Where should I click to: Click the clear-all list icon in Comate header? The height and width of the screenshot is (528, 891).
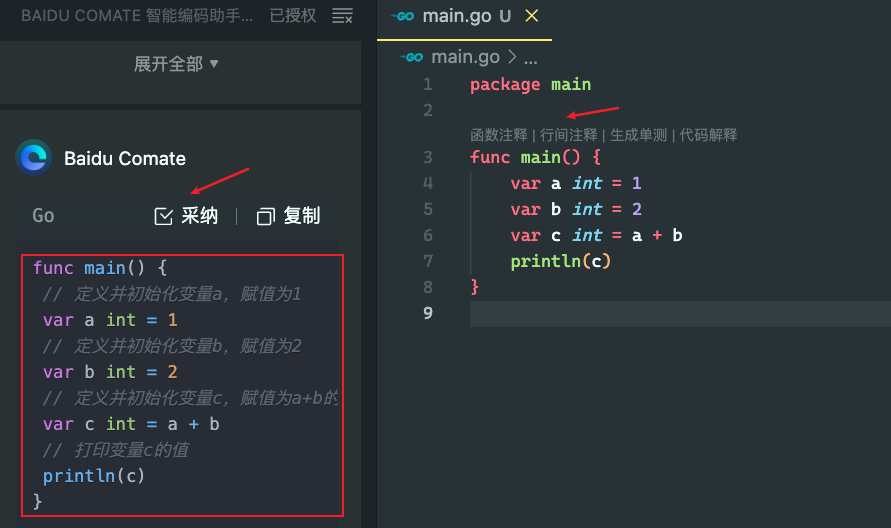tap(342, 16)
